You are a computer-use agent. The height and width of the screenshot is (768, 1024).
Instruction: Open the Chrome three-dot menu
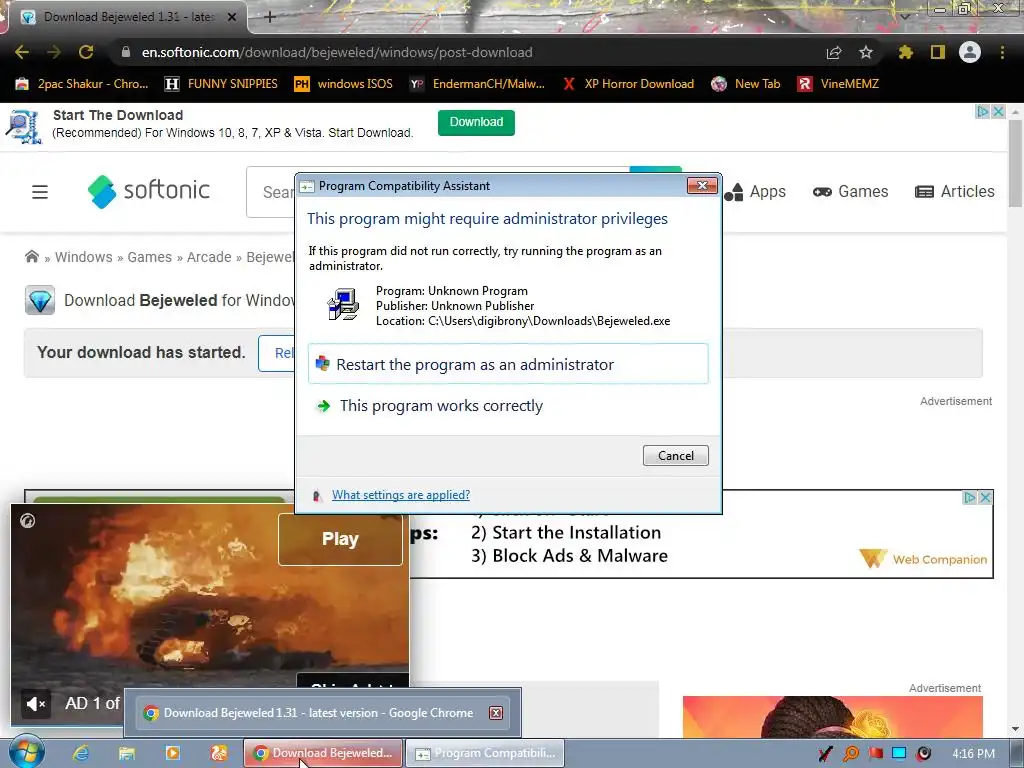1002,52
